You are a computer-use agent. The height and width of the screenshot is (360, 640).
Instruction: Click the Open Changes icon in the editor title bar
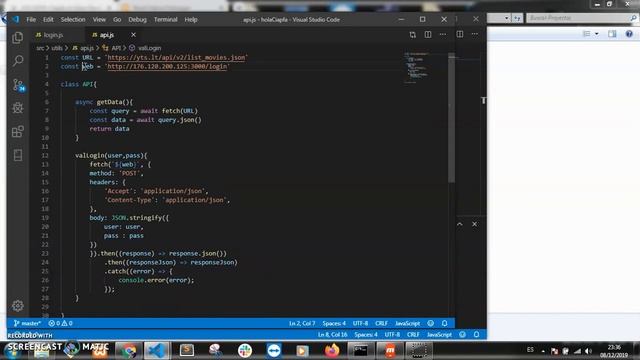[413, 35]
